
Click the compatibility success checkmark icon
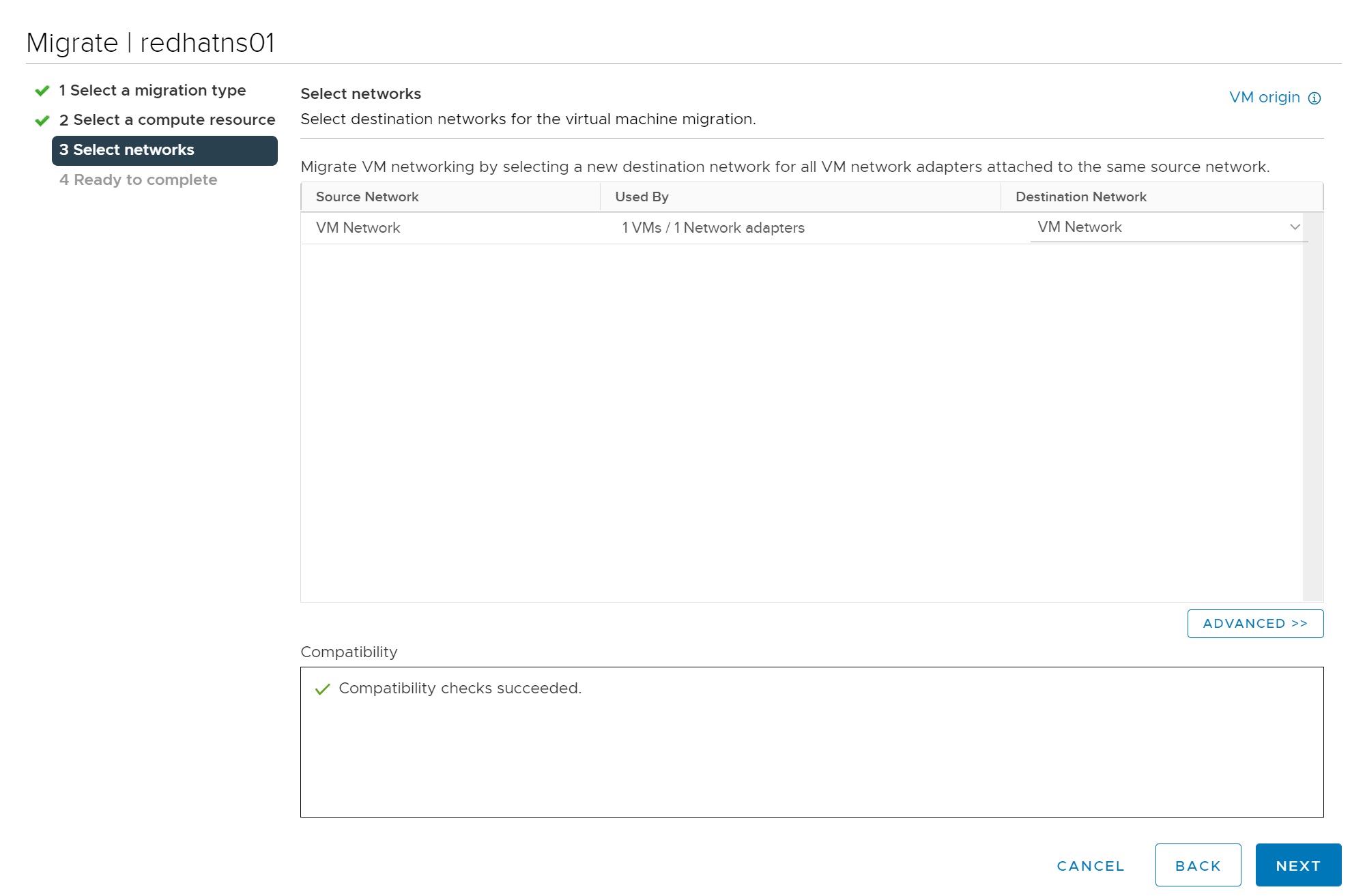(x=322, y=689)
